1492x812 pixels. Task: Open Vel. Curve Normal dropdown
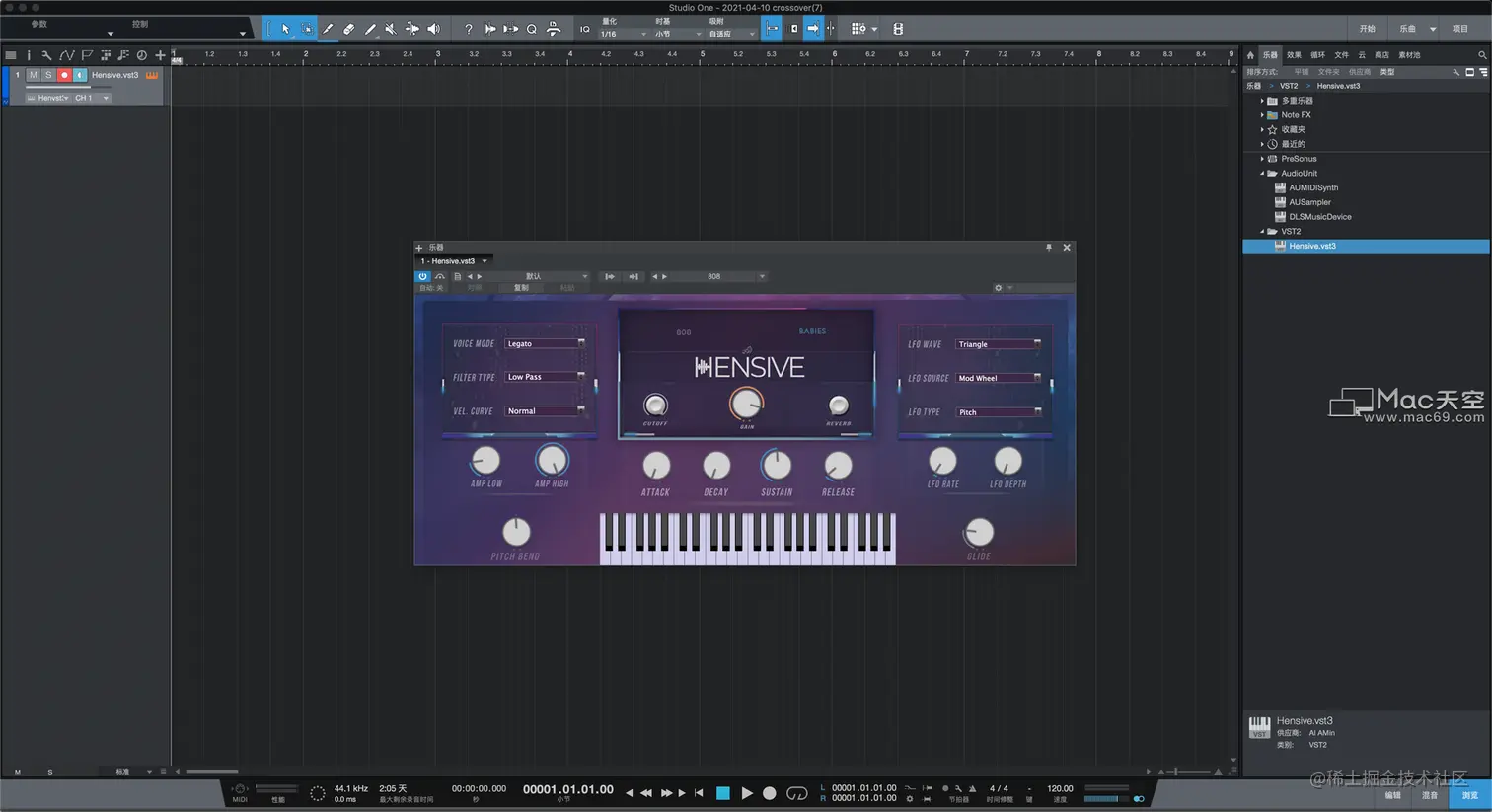click(x=545, y=410)
